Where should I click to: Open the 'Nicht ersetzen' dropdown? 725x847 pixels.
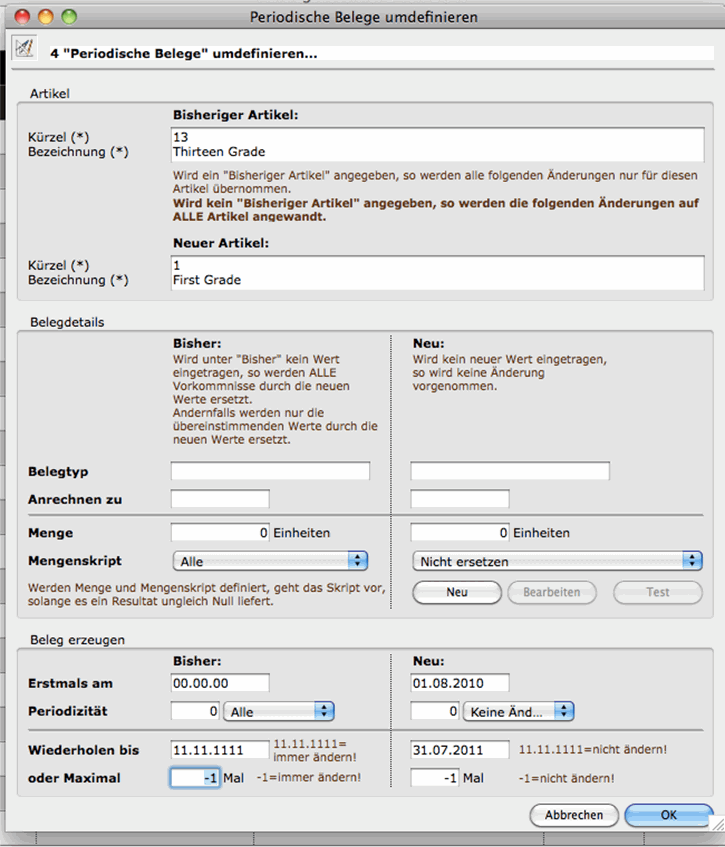point(557,561)
